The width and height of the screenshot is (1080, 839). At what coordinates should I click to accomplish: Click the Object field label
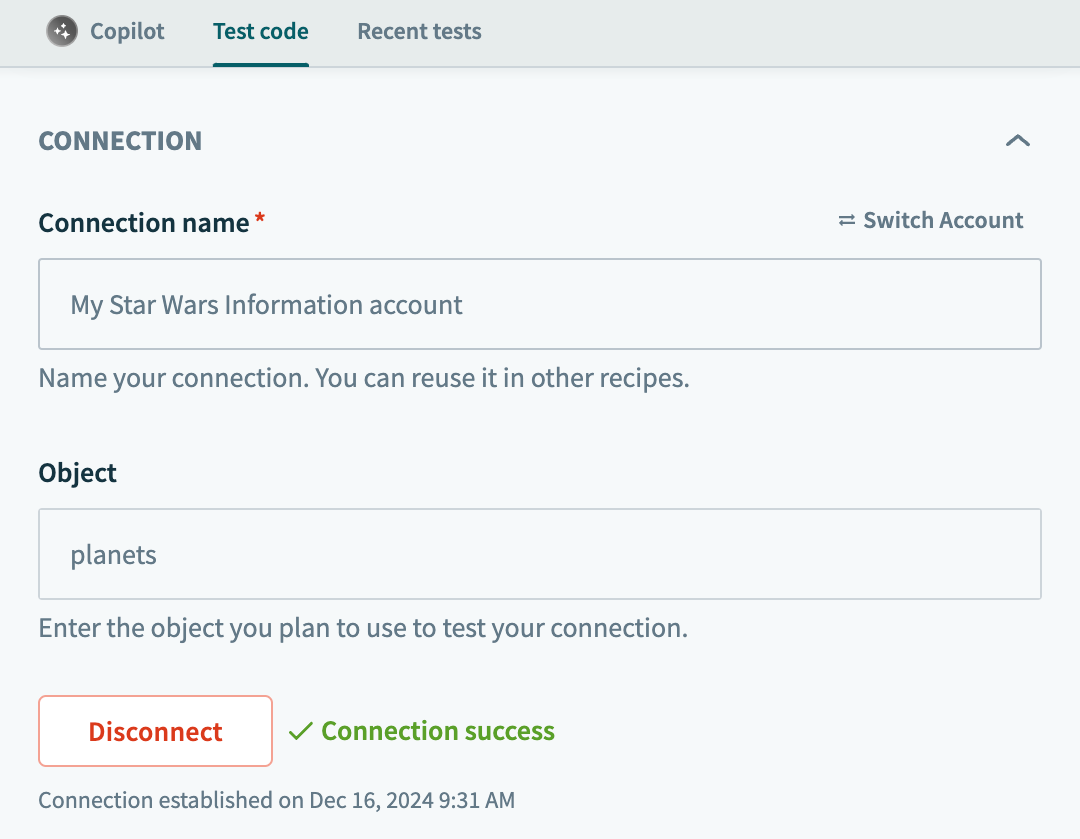[78, 472]
